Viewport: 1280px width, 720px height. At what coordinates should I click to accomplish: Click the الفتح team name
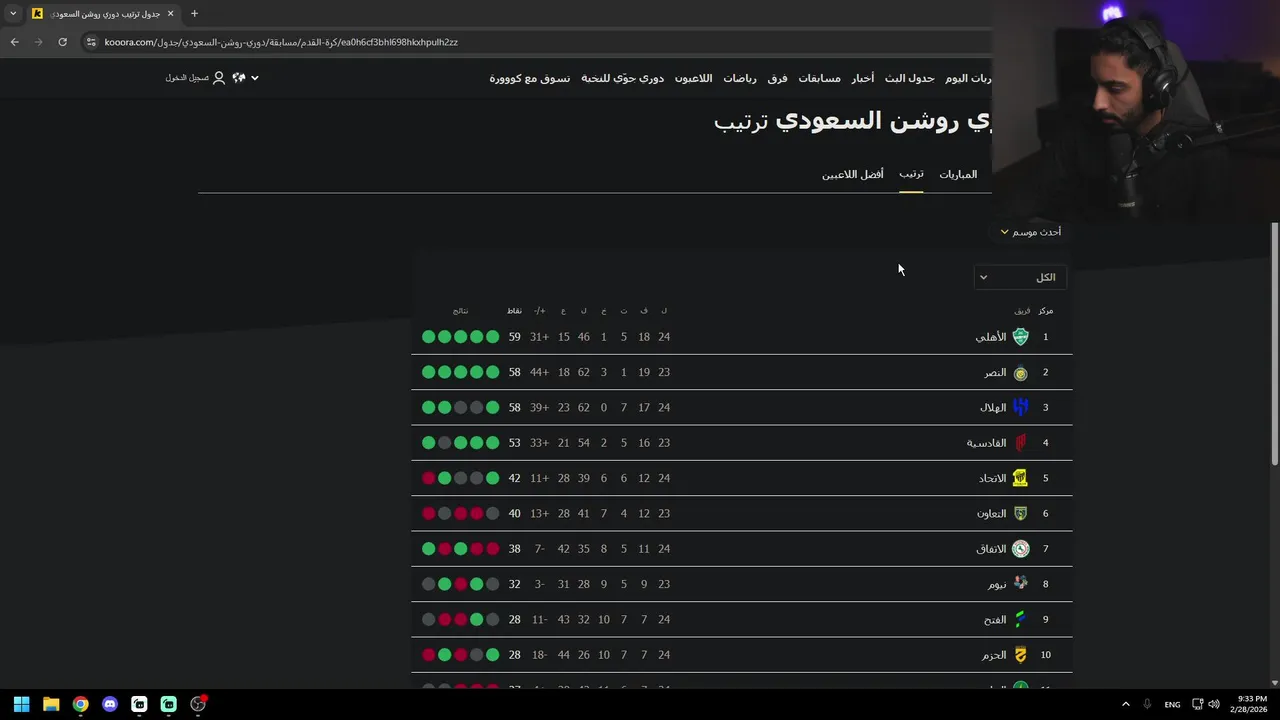pos(994,620)
